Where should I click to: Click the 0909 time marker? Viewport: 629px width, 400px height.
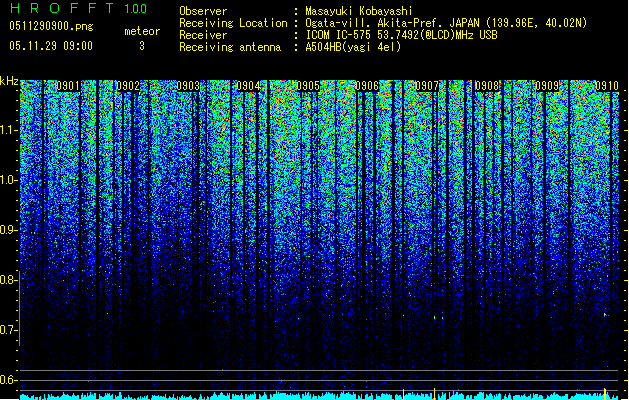tap(547, 86)
